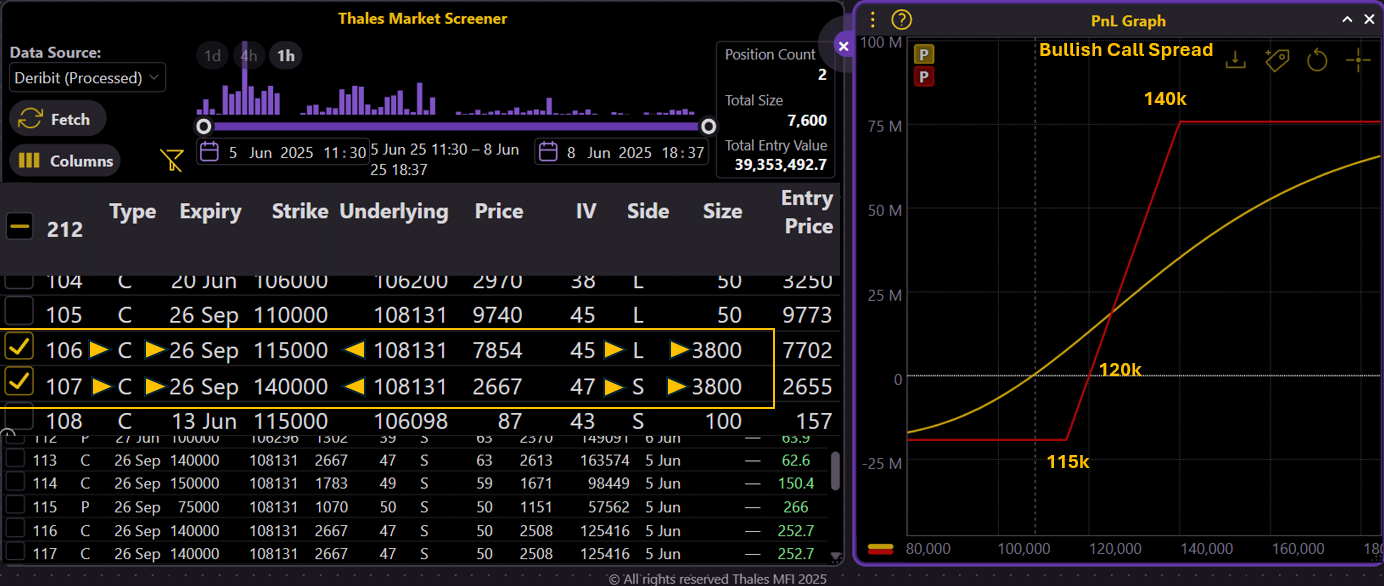Click the PnL Graph panel title

1128,20
